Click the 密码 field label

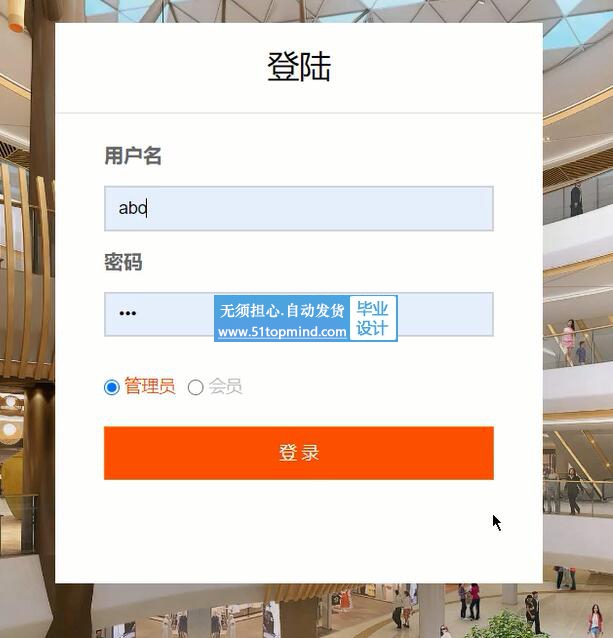click(123, 262)
